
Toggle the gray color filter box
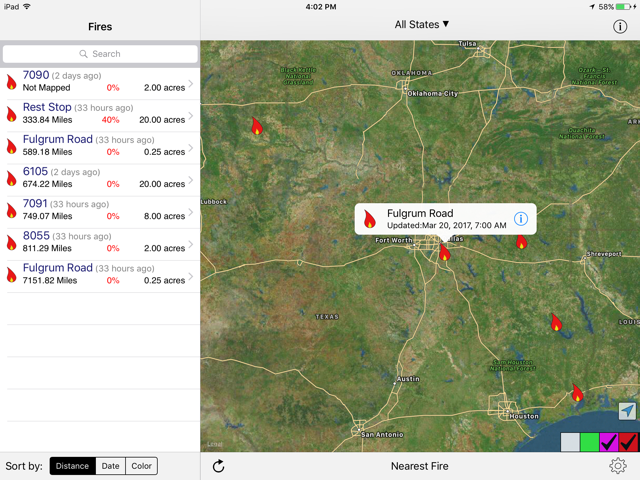coord(570,442)
